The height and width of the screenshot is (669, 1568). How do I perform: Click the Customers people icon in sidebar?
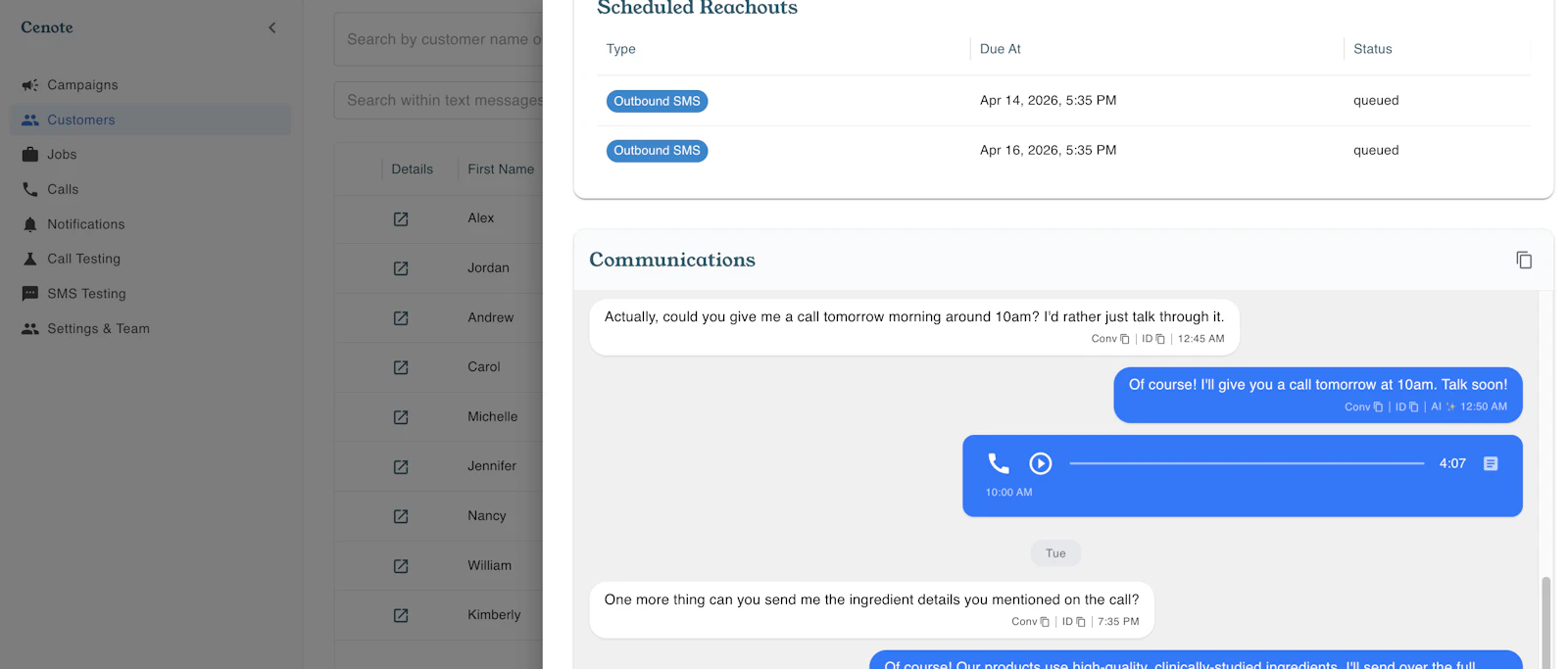[x=30, y=119]
